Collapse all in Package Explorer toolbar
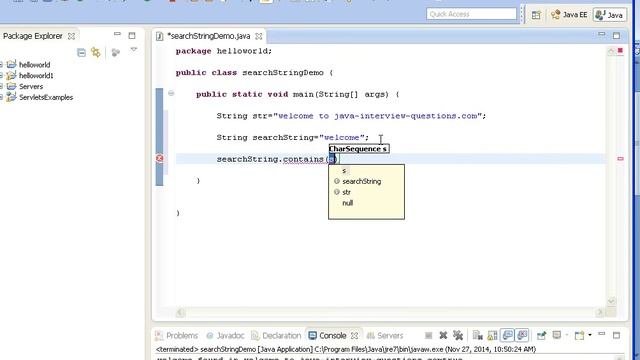Viewport: 640px width, 360px height. [x=81, y=52]
